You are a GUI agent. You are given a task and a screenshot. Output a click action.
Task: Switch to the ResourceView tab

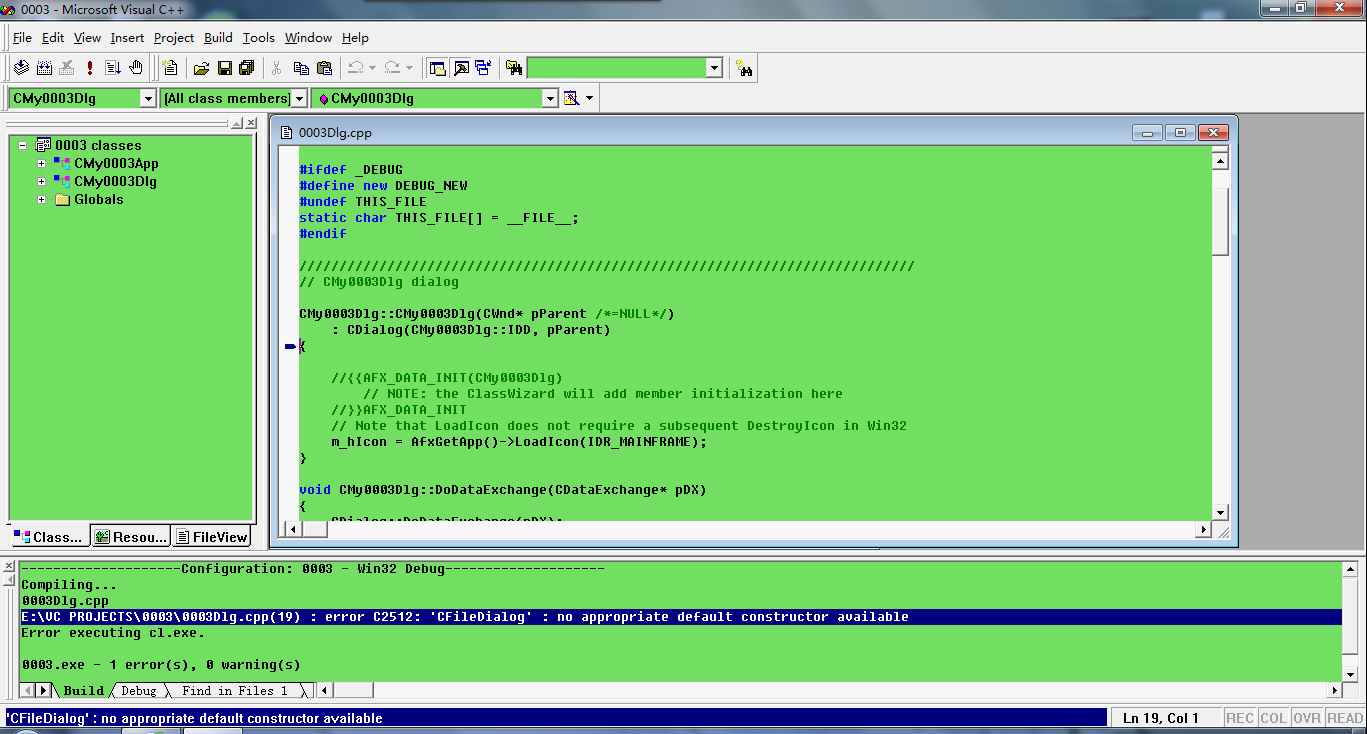(x=130, y=537)
